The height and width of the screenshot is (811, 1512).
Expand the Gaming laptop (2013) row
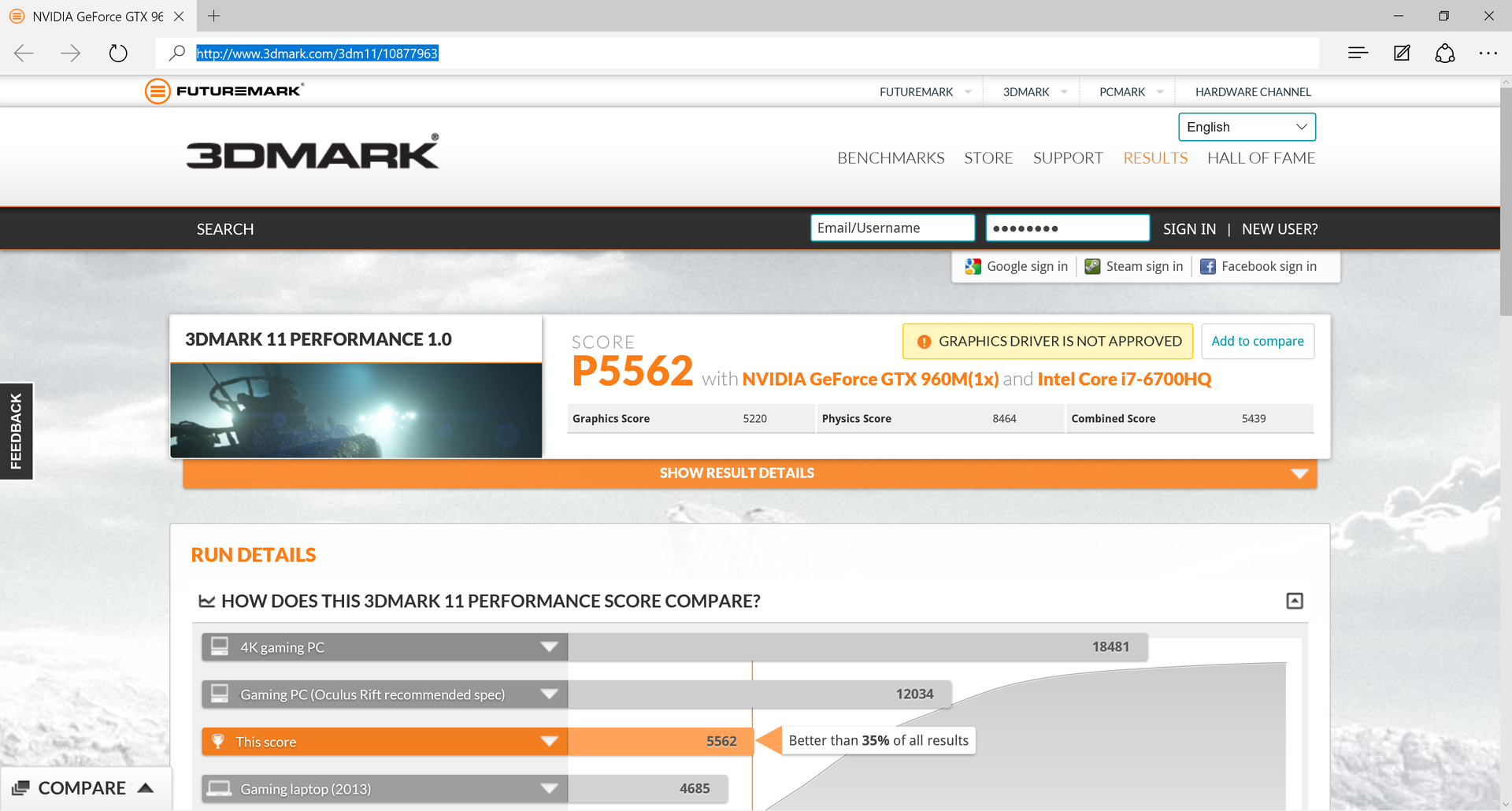coord(550,789)
